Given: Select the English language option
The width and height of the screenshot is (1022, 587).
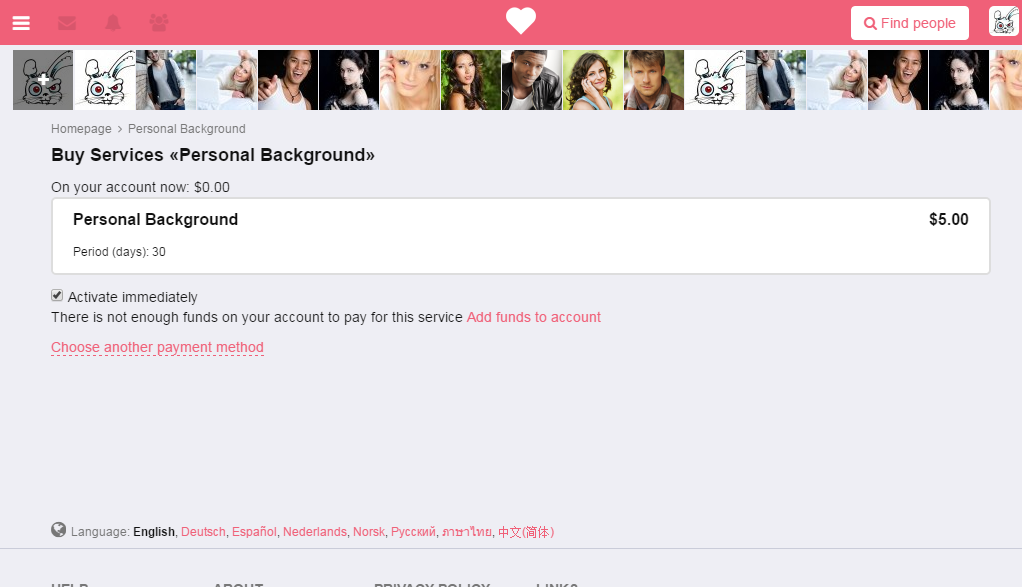Looking at the screenshot, I should pos(154,532).
